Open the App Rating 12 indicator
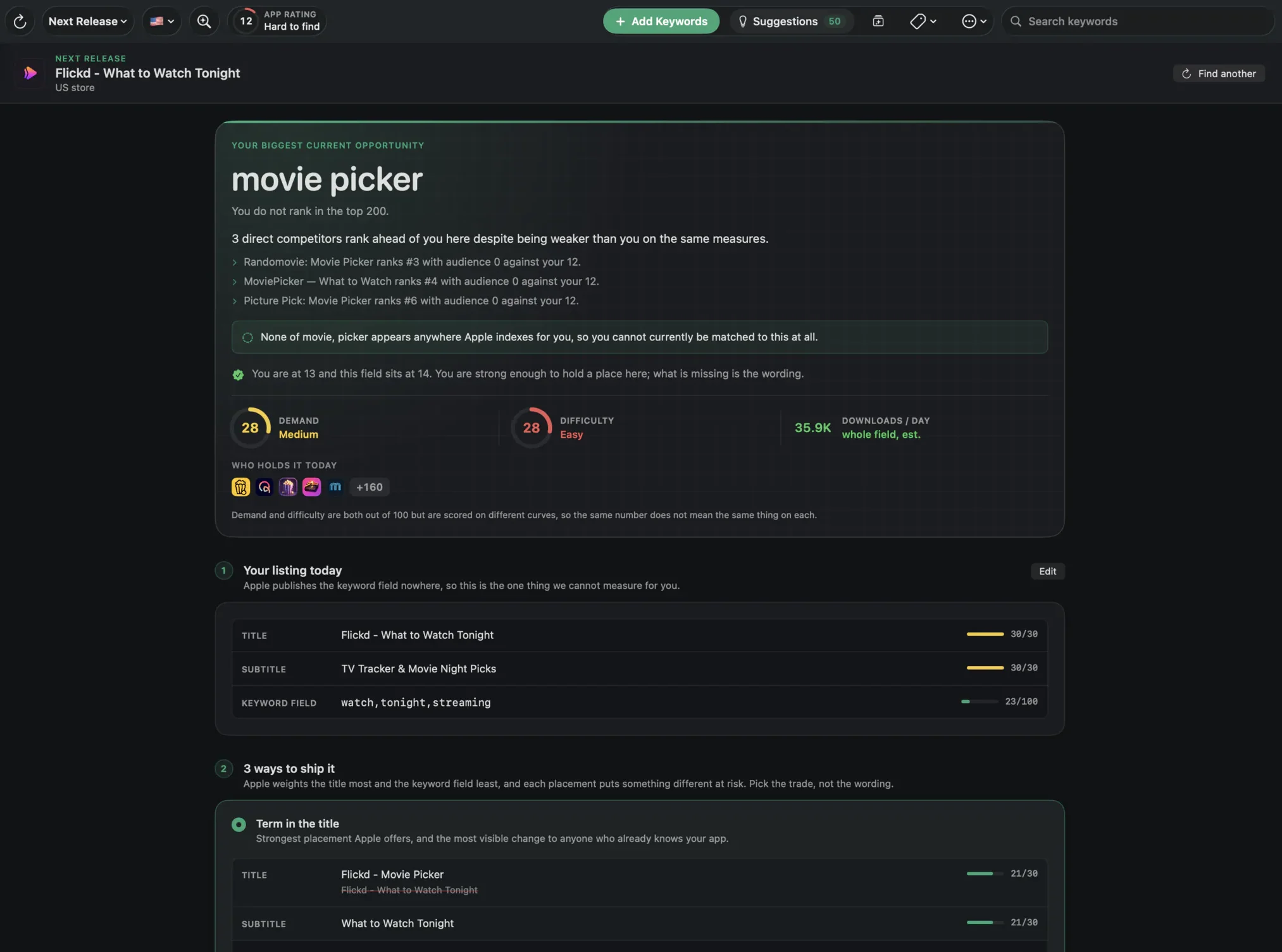Image resolution: width=1282 pixels, height=952 pixels. coord(277,21)
